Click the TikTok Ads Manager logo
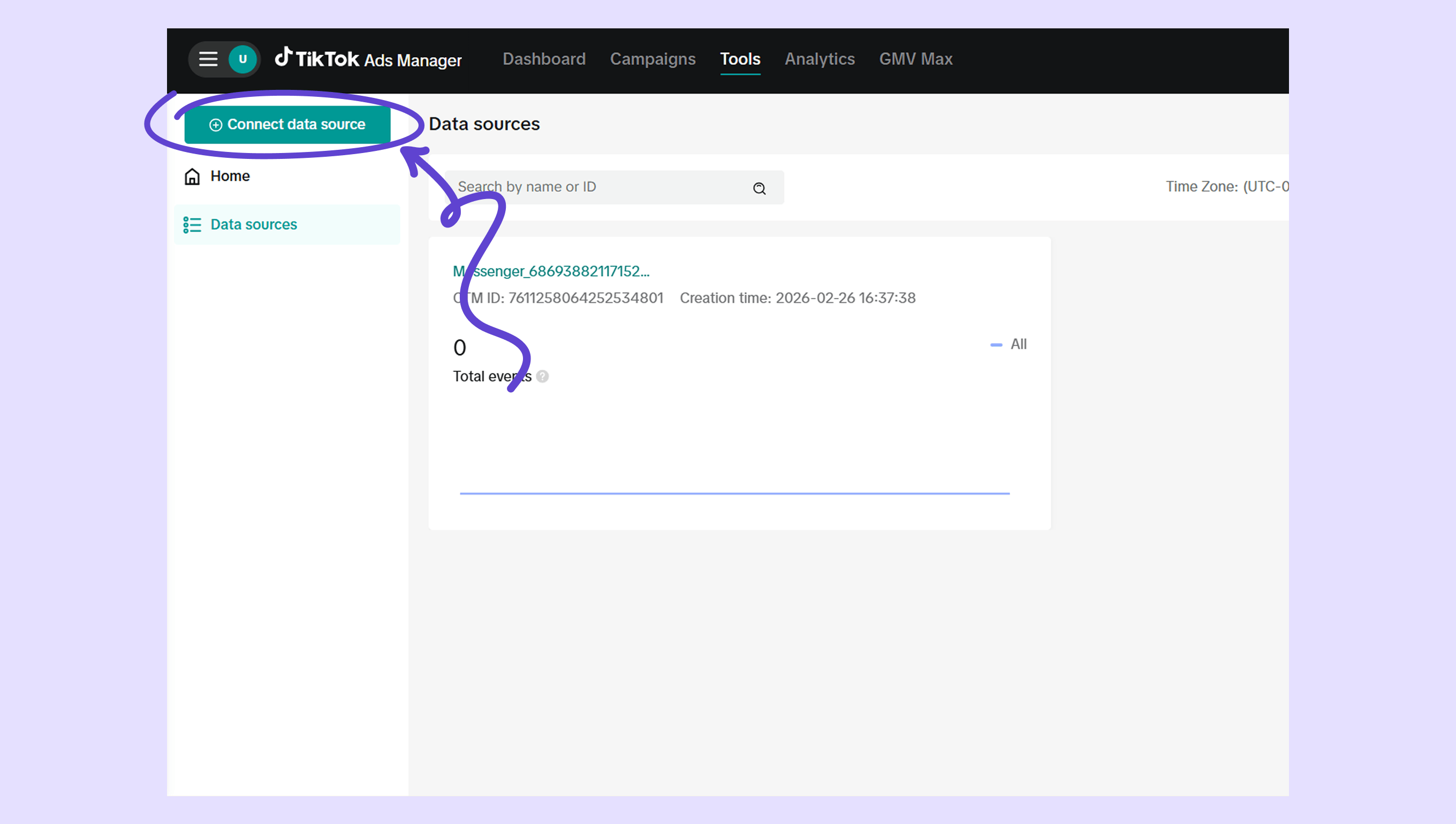This screenshot has width=1456, height=824. (x=368, y=59)
